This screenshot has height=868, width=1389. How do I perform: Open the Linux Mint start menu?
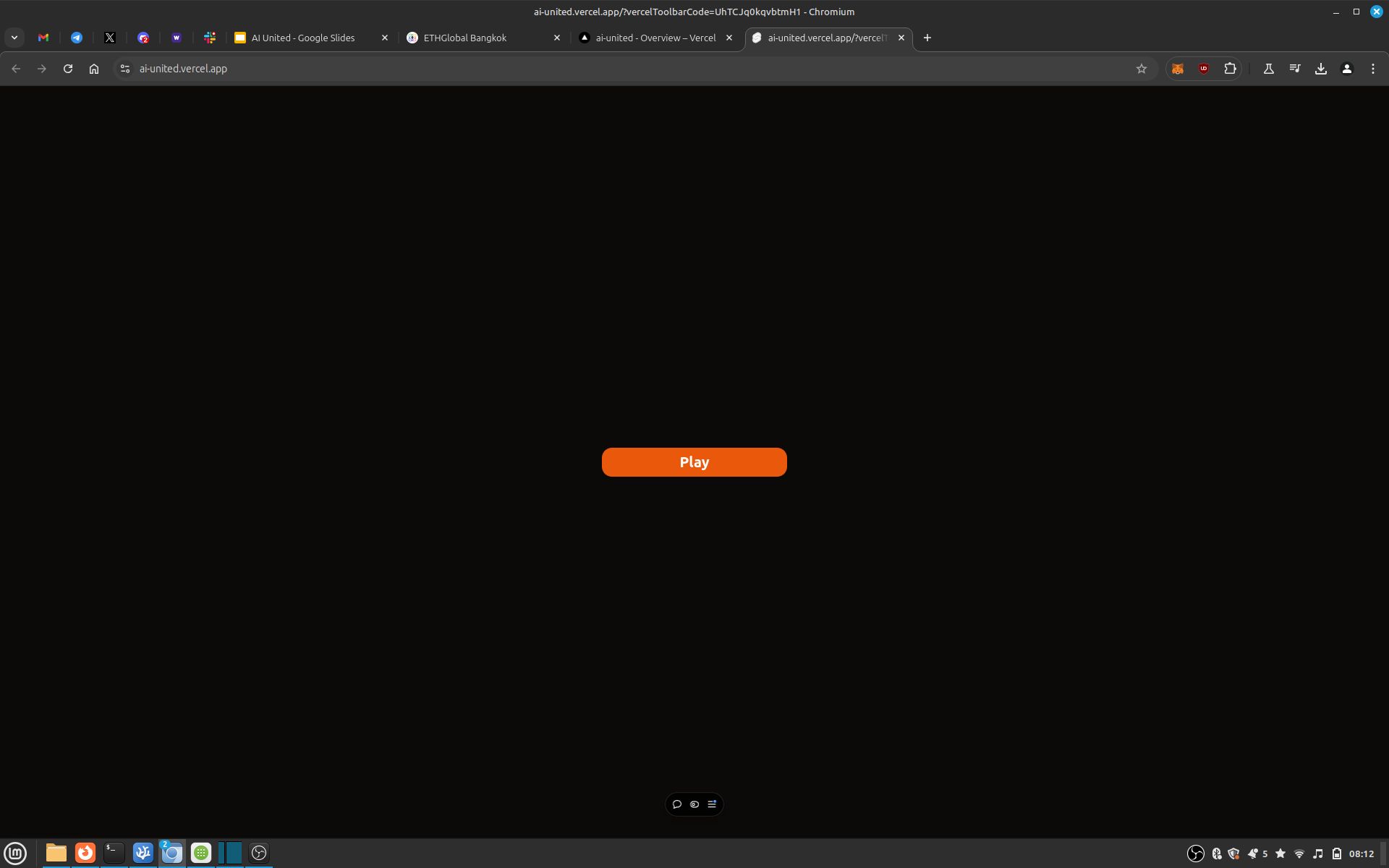click(15, 853)
